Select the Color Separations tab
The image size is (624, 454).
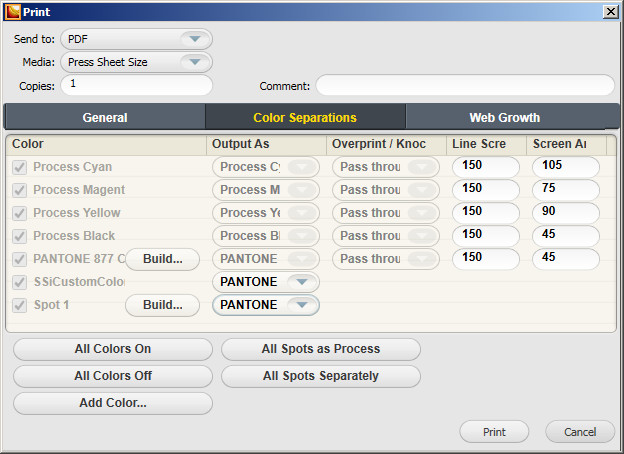305,117
